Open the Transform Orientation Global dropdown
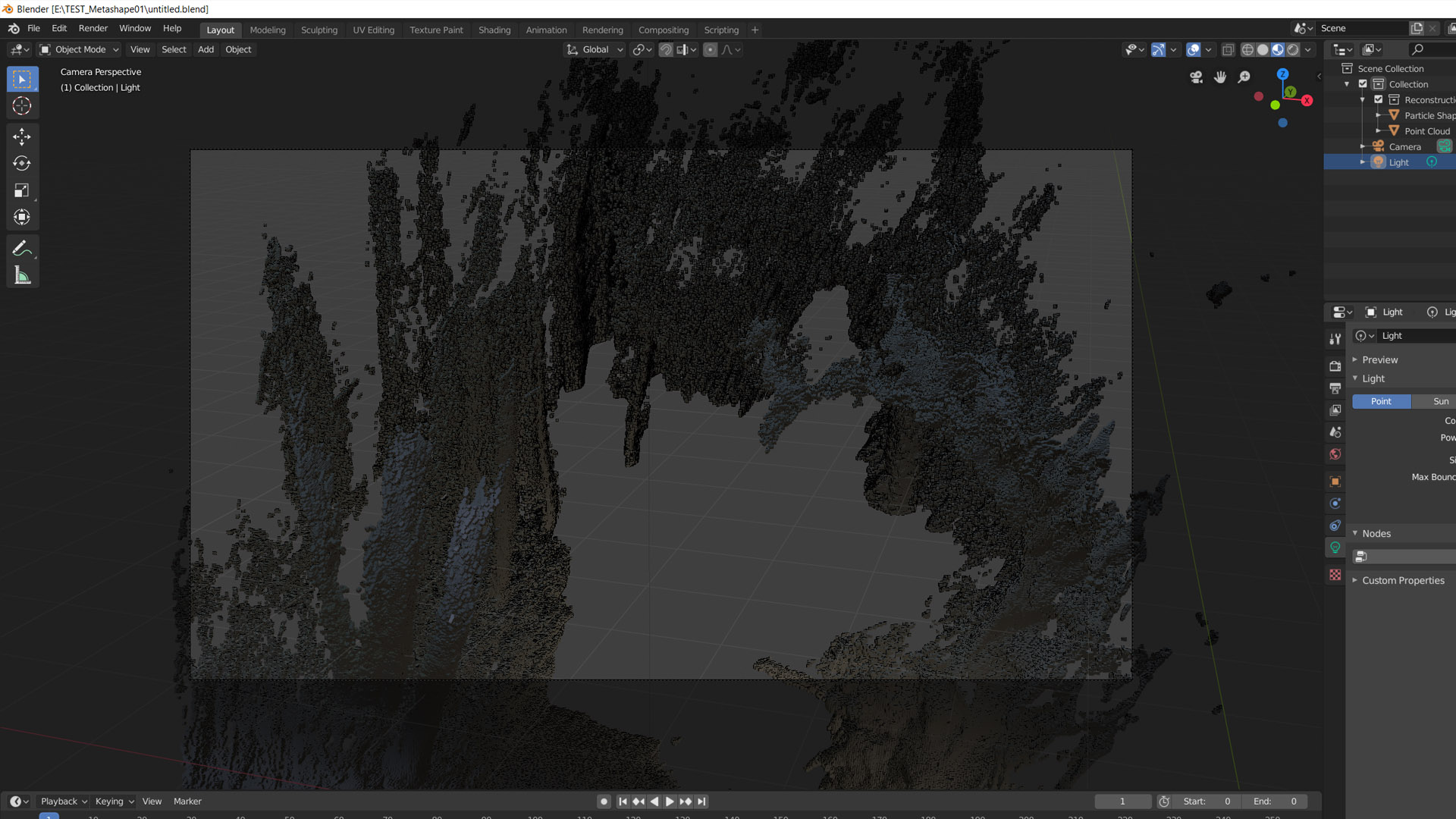Screen dimensions: 1456x819 (x=595, y=49)
